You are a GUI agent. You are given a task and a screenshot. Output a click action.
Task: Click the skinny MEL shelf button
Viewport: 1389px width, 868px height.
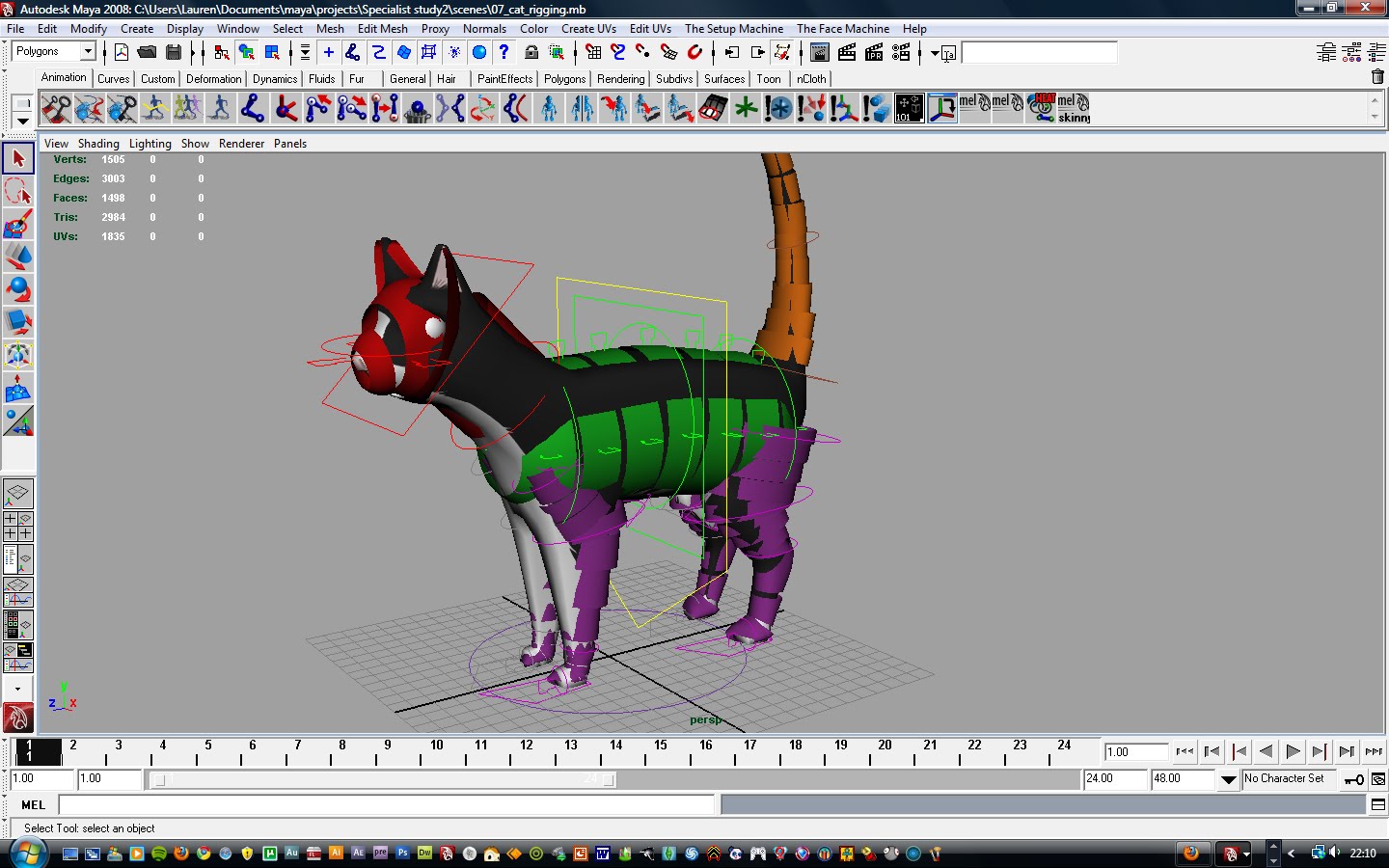click(x=1071, y=108)
